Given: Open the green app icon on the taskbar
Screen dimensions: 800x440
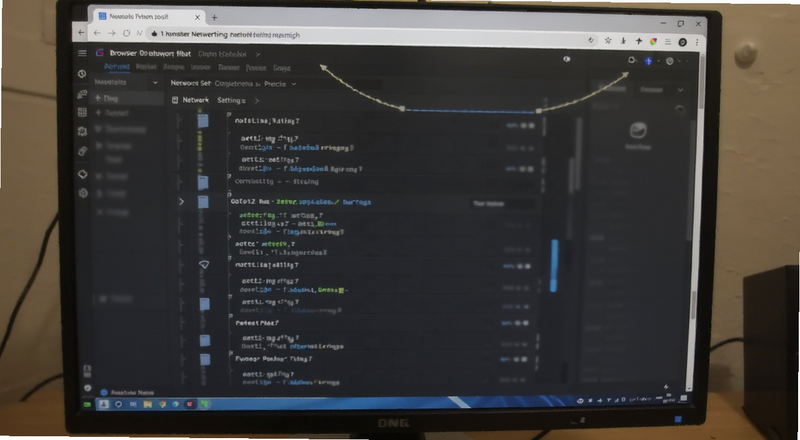Looking at the screenshot, I should coord(204,404).
